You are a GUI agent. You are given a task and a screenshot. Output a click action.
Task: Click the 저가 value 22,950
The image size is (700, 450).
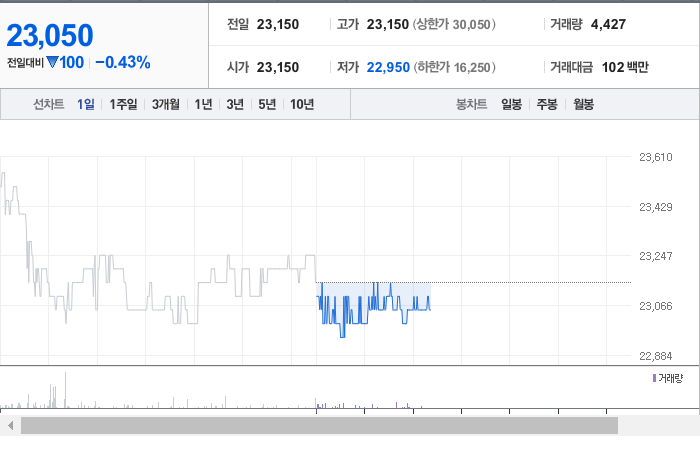[x=388, y=67]
